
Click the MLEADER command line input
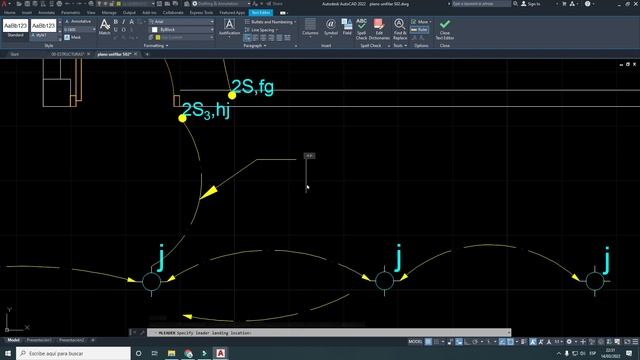329,333
